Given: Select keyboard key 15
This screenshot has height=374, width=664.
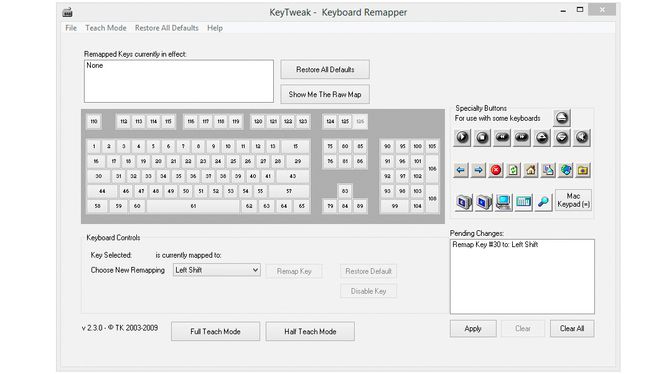Looking at the screenshot, I should click(295, 147).
